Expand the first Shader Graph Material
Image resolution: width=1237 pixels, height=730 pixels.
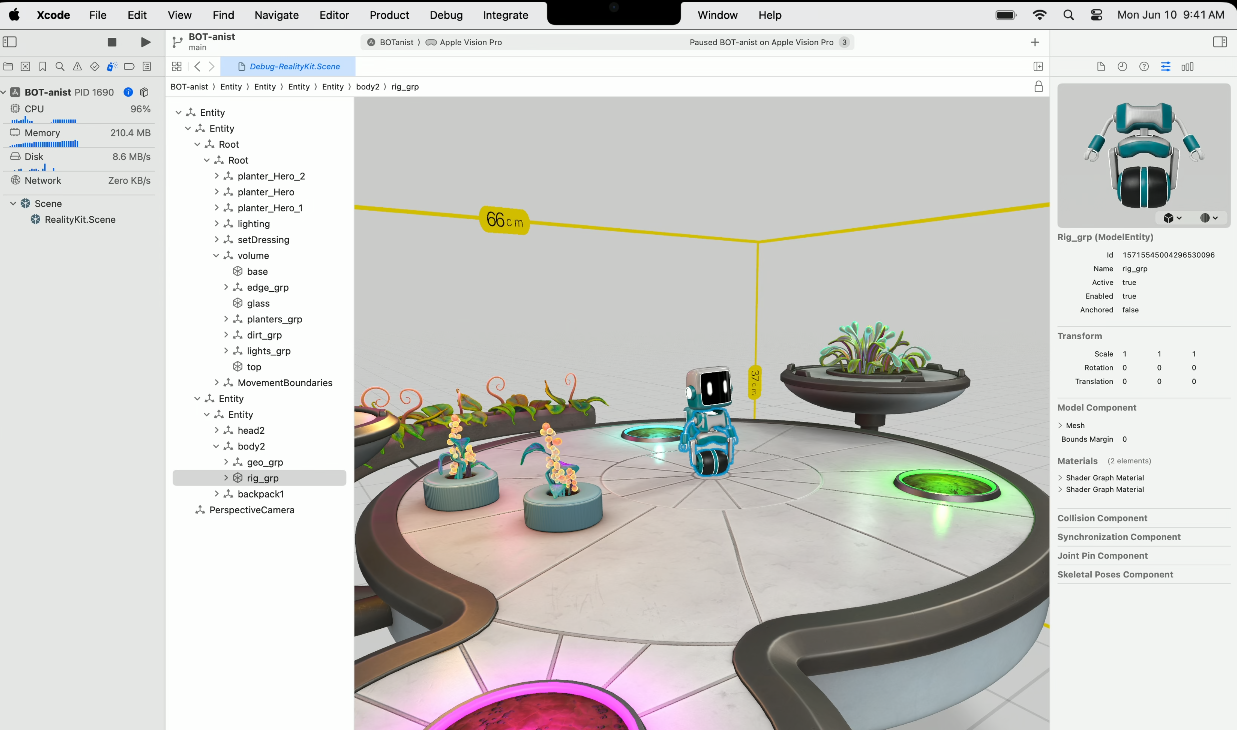tap(1061, 478)
